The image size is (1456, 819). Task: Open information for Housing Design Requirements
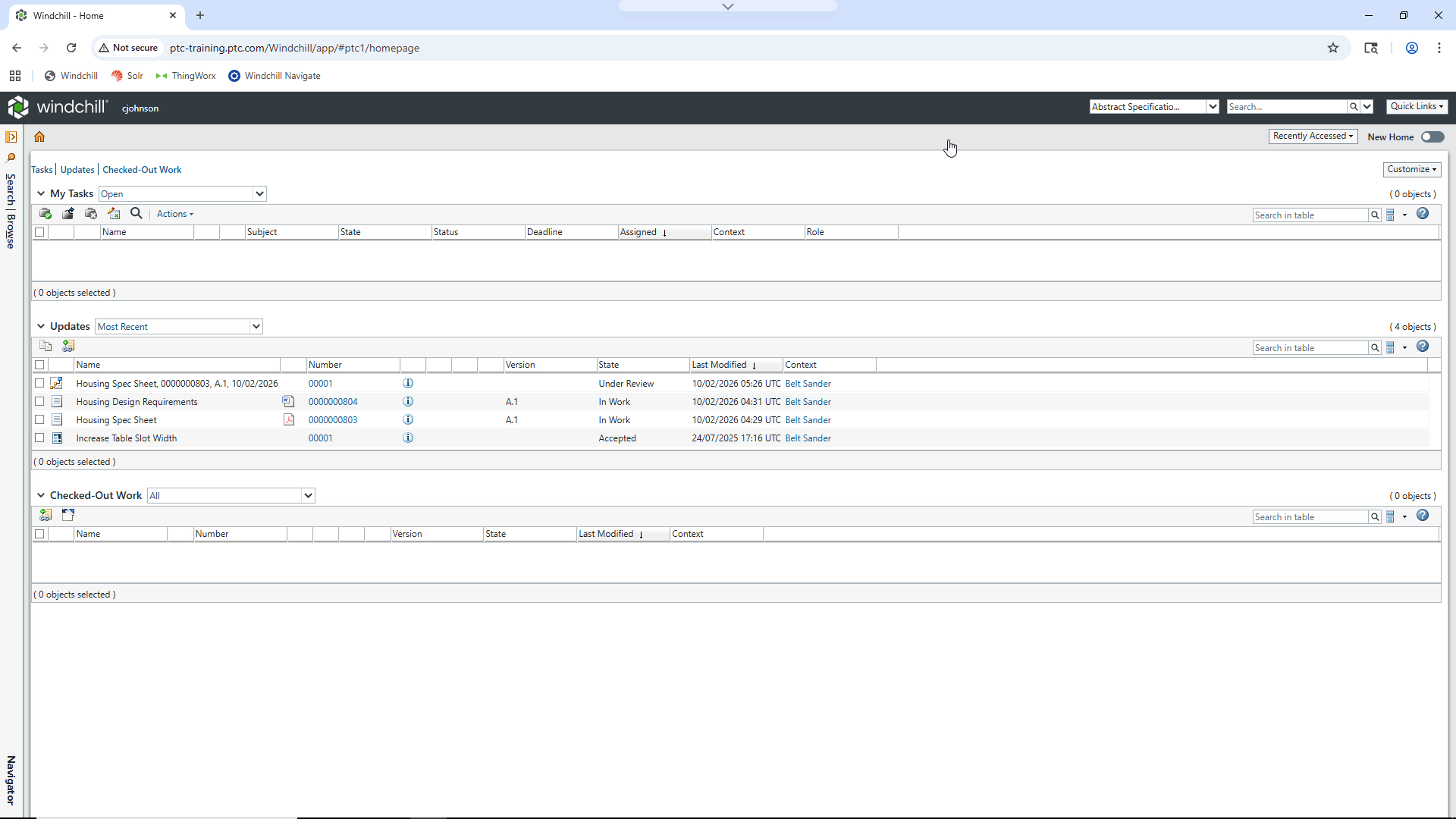tap(408, 402)
